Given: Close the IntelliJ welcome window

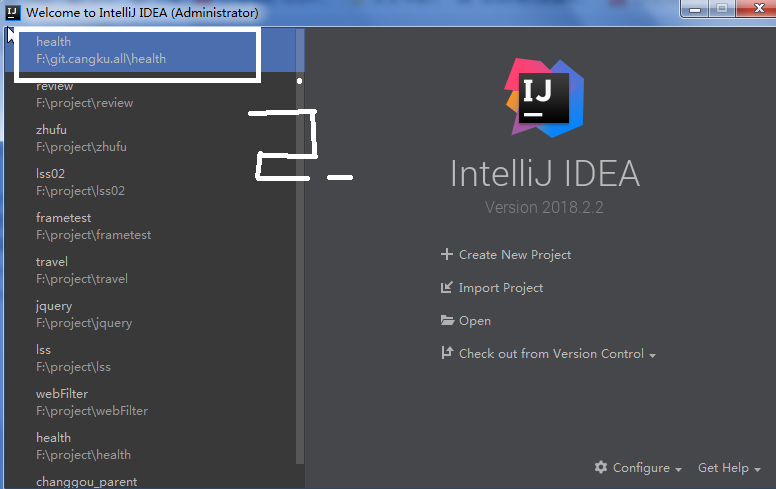Looking at the screenshot, I should 758,8.
